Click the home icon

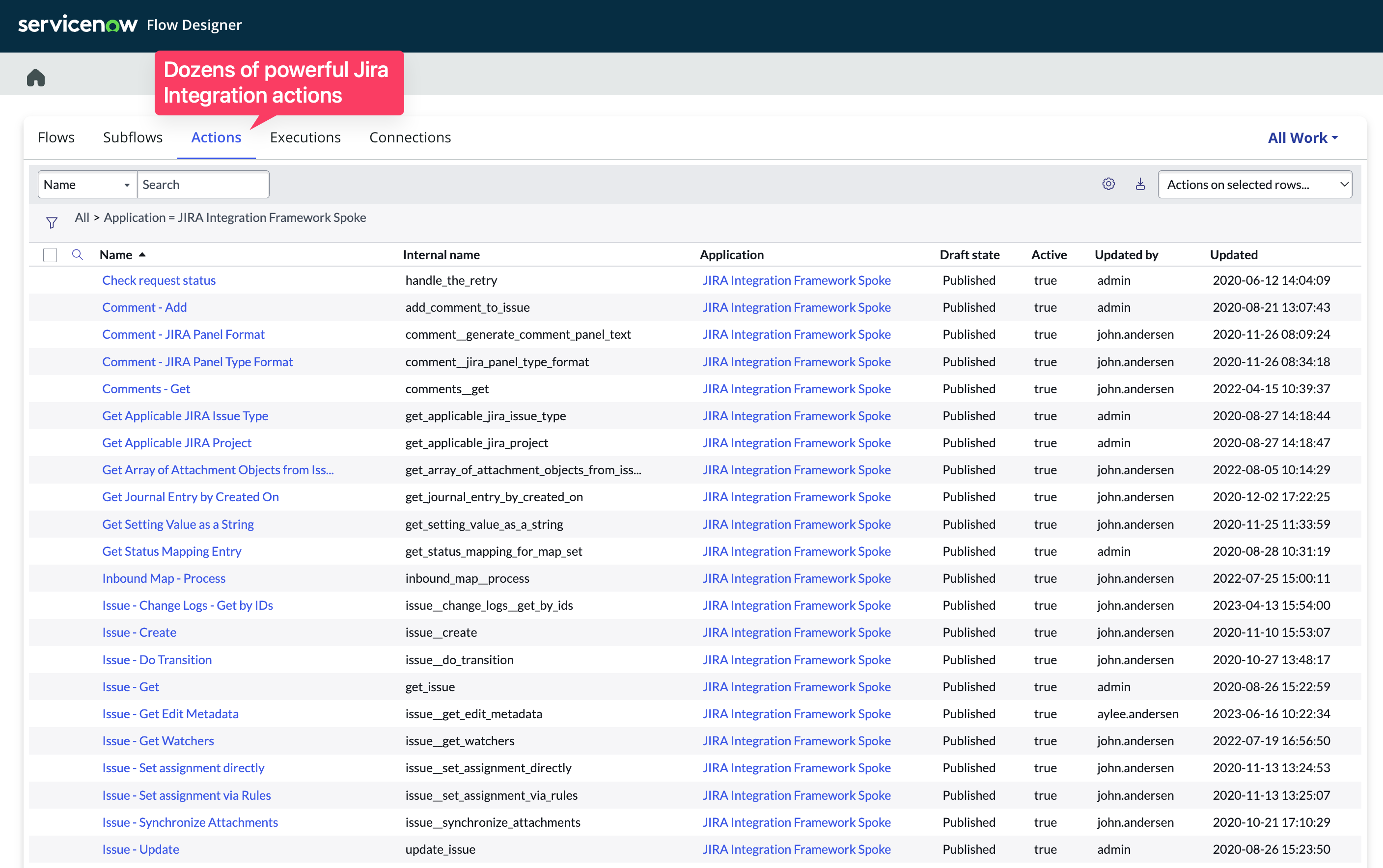point(35,78)
